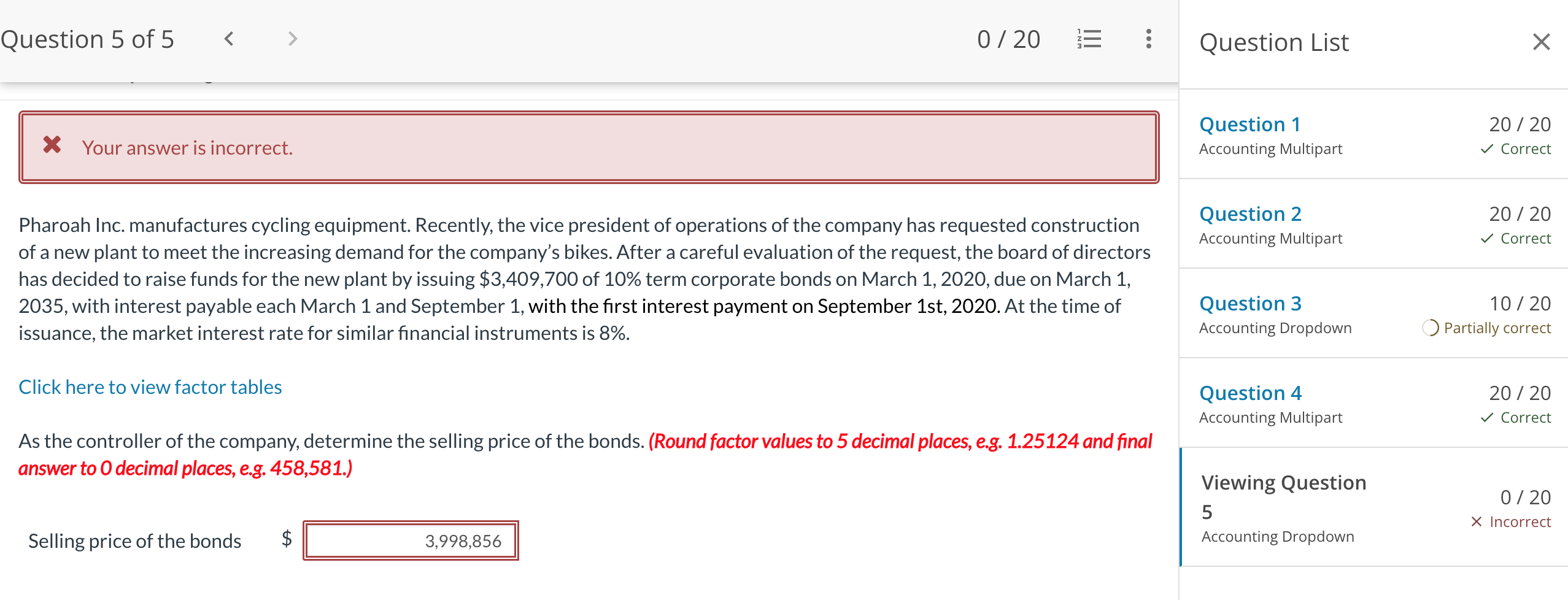Viewport: 1568px width, 600px height.
Task: Go to previous question arrow
Action: pos(229,39)
